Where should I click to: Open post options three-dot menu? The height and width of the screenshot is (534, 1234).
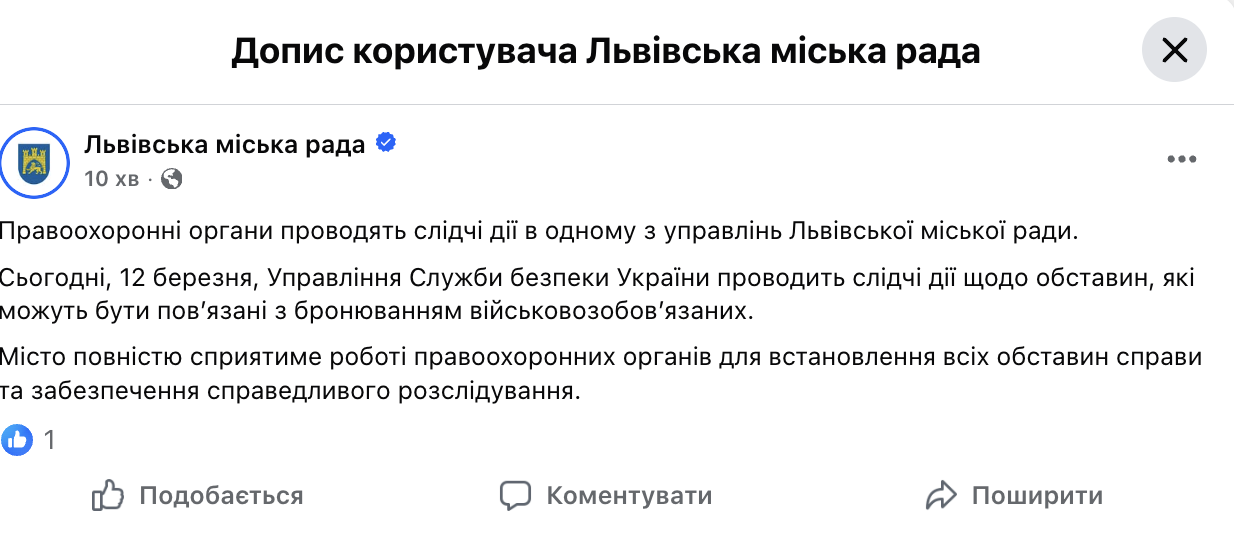tap(1181, 160)
